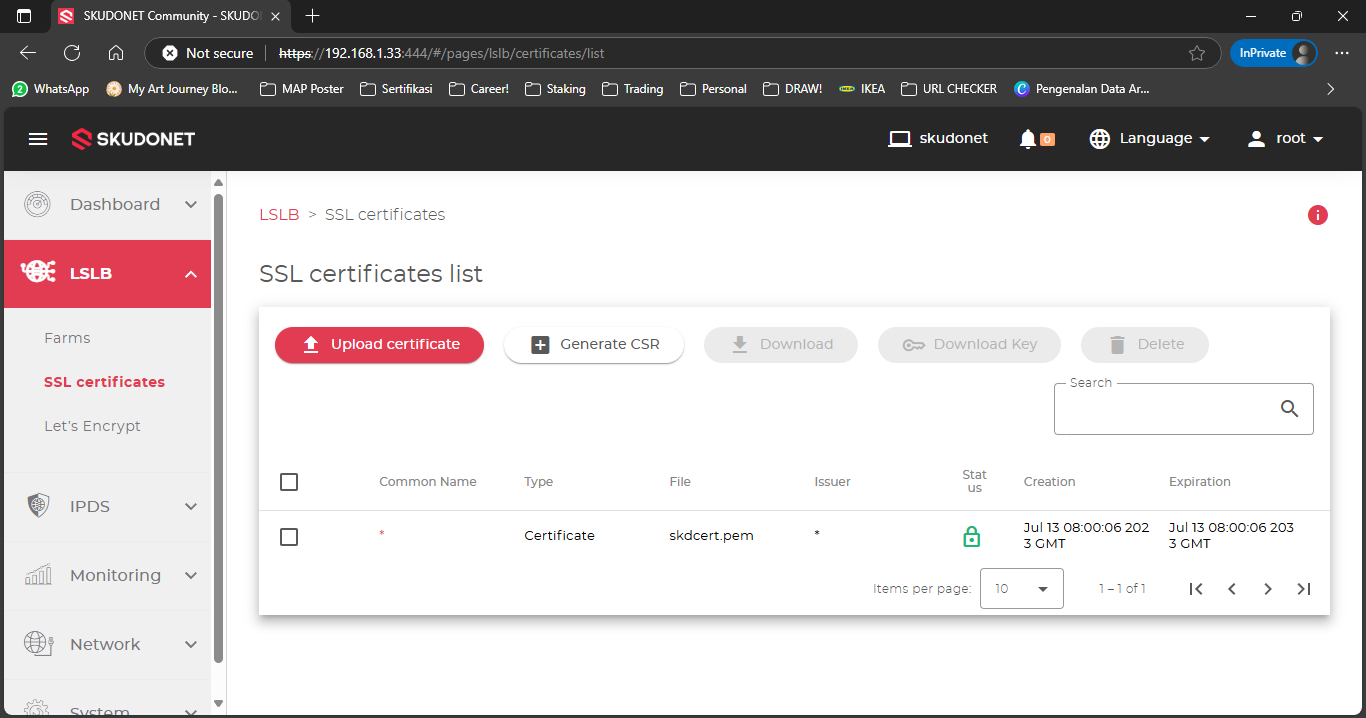Expand the IPDS sidebar section
The height and width of the screenshot is (718, 1366).
click(110, 506)
